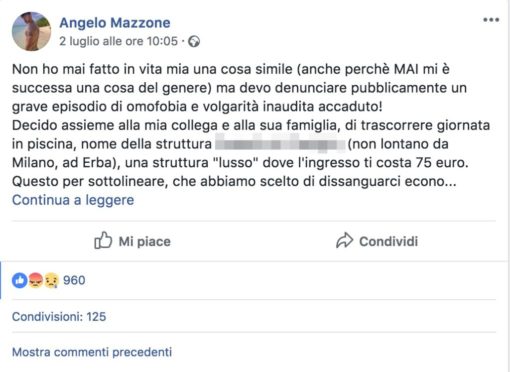This screenshot has height=372, width=510.
Task: Click the word Condivisioni below the reactions
Action: pyautogui.click(x=47, y=316)
